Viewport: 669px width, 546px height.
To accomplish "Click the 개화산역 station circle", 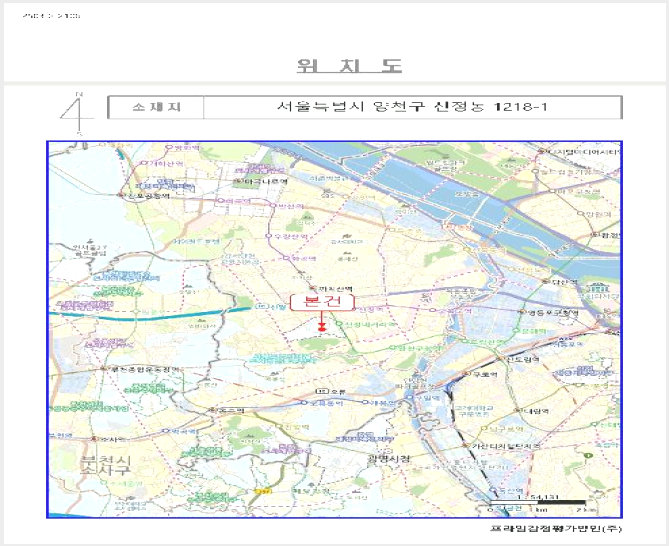I will [144, 163].
